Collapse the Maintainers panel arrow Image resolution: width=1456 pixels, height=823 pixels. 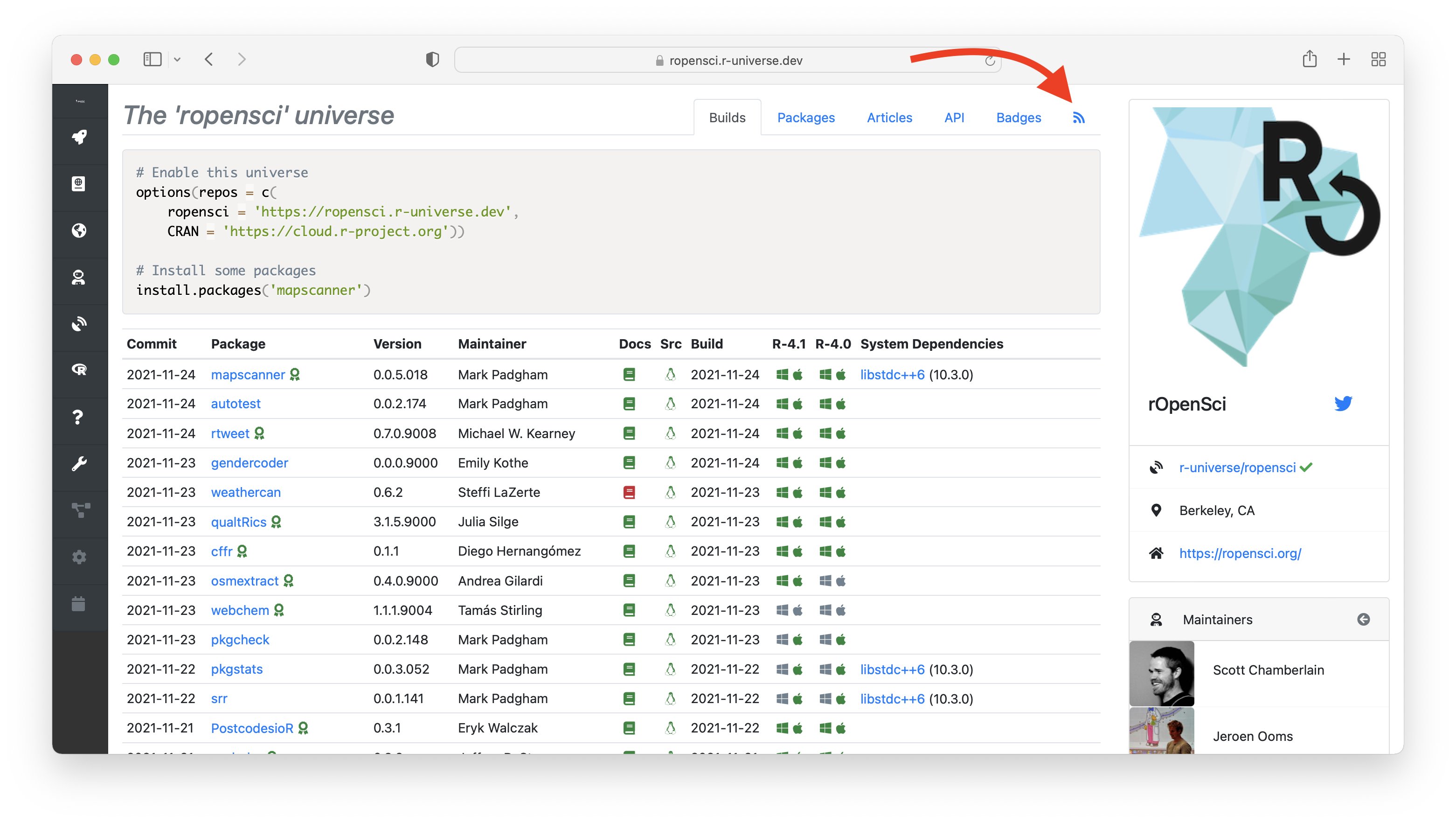1363,620
